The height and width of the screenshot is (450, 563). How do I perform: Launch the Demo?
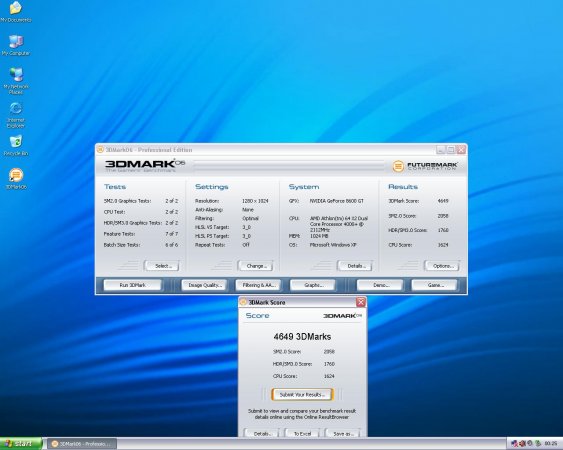[x=380, y=285]
